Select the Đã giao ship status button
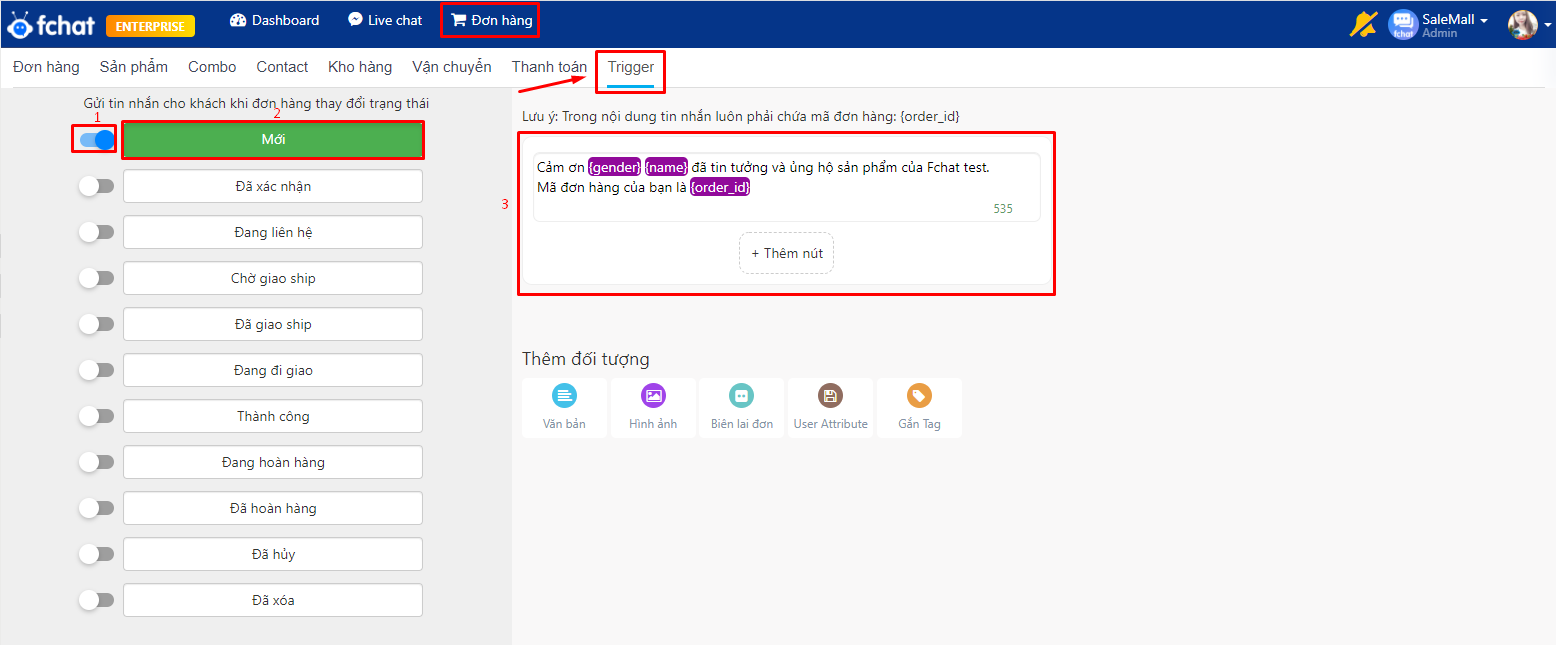This screenshot has height=645, width=1556. (x=273, y=324)
